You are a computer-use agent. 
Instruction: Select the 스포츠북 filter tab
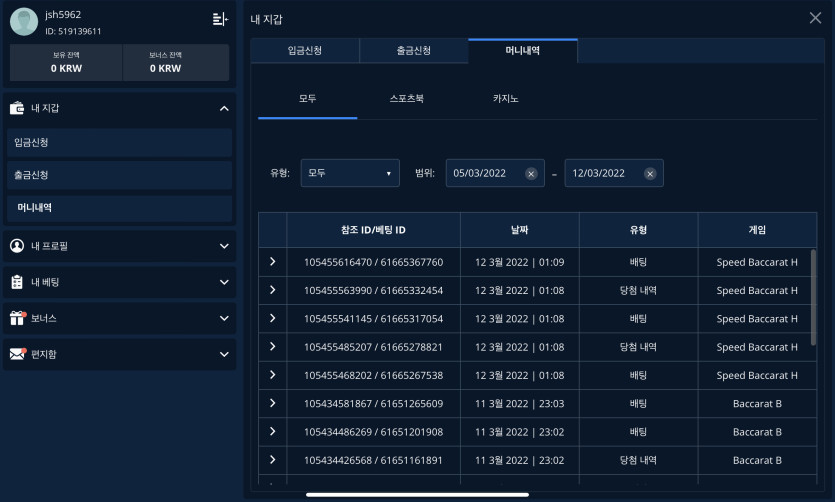click(x=406, y=99)
